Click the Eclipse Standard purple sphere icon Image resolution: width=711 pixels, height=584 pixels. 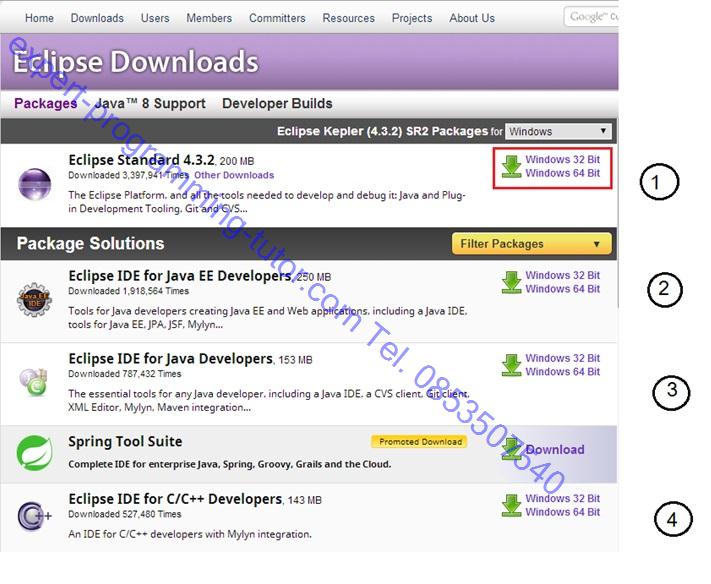pos(34,184)
